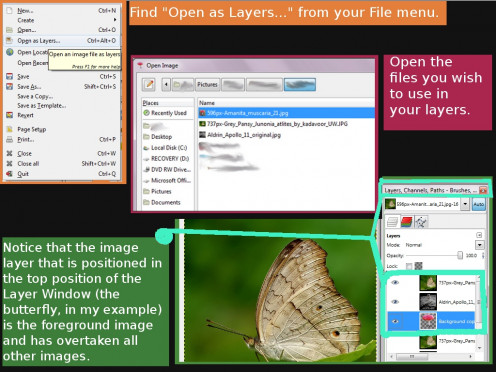Open the image selector dropdown arrow
The height and width of the screenshot is (372, 496).
(x=465, y=204)
